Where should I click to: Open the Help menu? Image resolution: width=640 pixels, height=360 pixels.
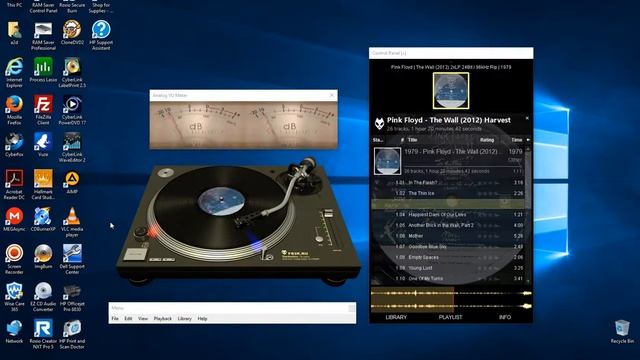pyautogui.click(x=202, y=318)
